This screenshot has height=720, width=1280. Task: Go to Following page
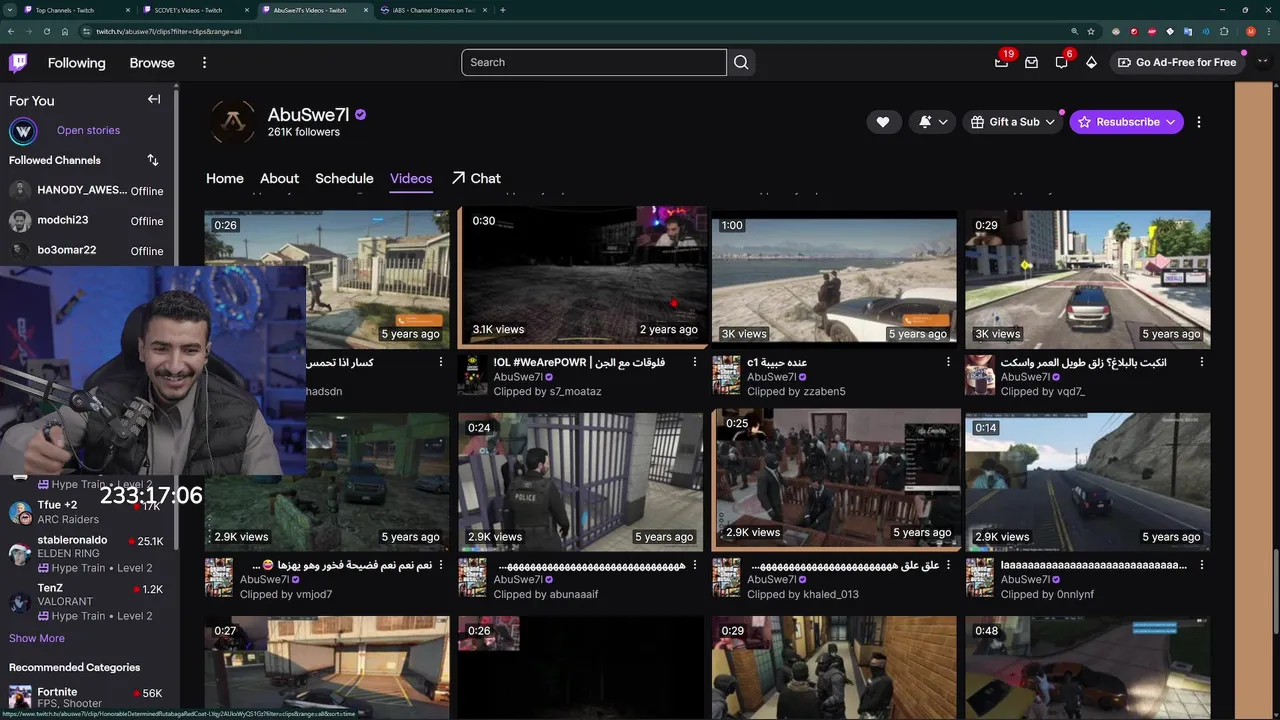point(76,62)
